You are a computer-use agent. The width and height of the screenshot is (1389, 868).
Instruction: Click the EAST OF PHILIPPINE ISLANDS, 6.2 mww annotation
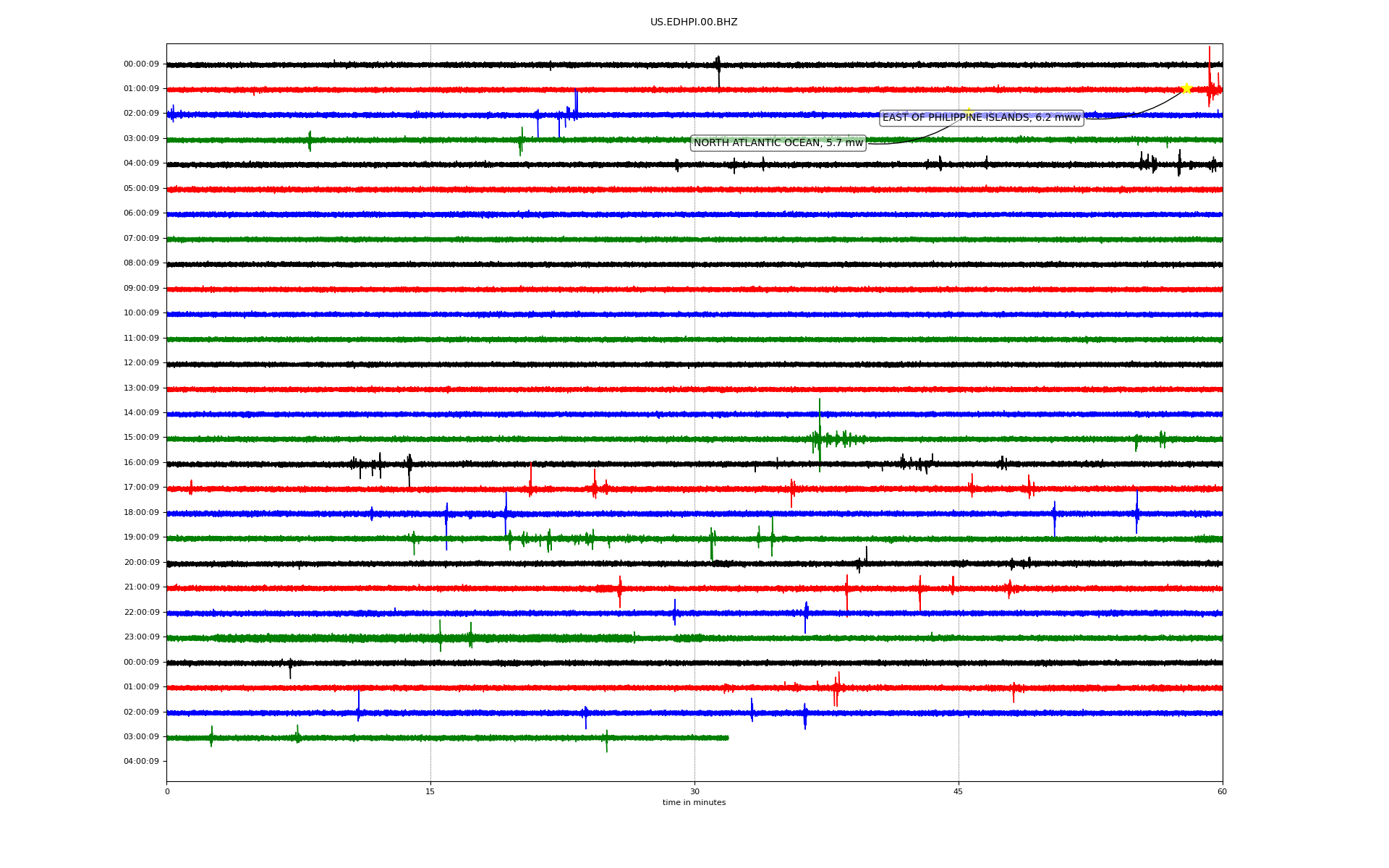[x=982, y=118]
